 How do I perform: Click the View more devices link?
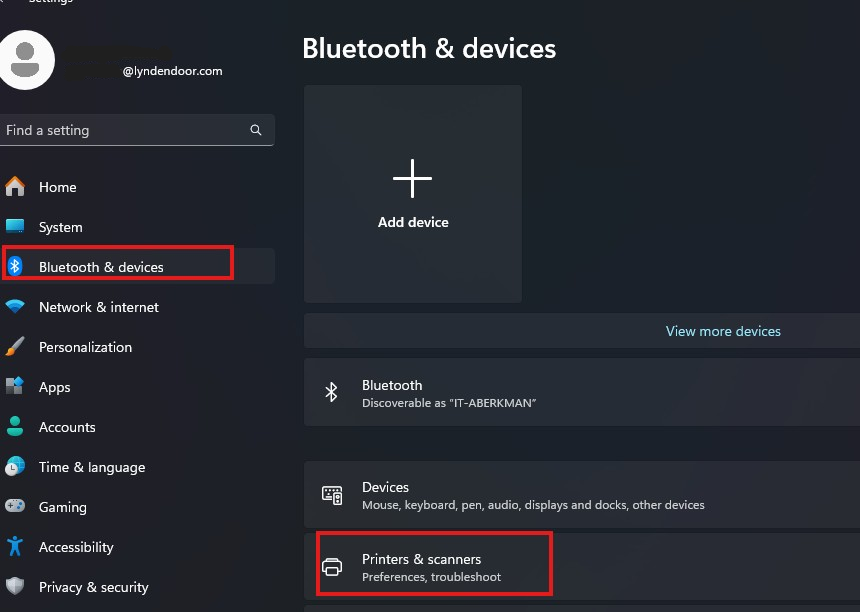(x=723, y=331)
